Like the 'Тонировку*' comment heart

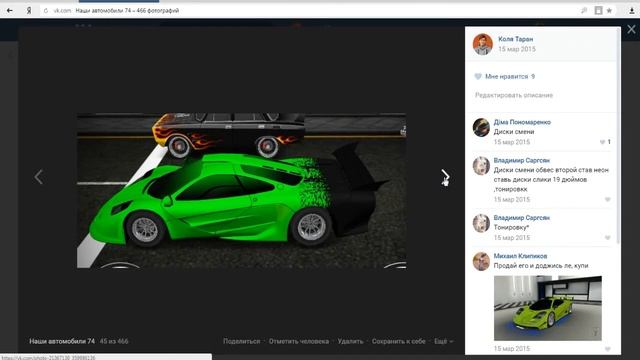[x=607, y=238]
